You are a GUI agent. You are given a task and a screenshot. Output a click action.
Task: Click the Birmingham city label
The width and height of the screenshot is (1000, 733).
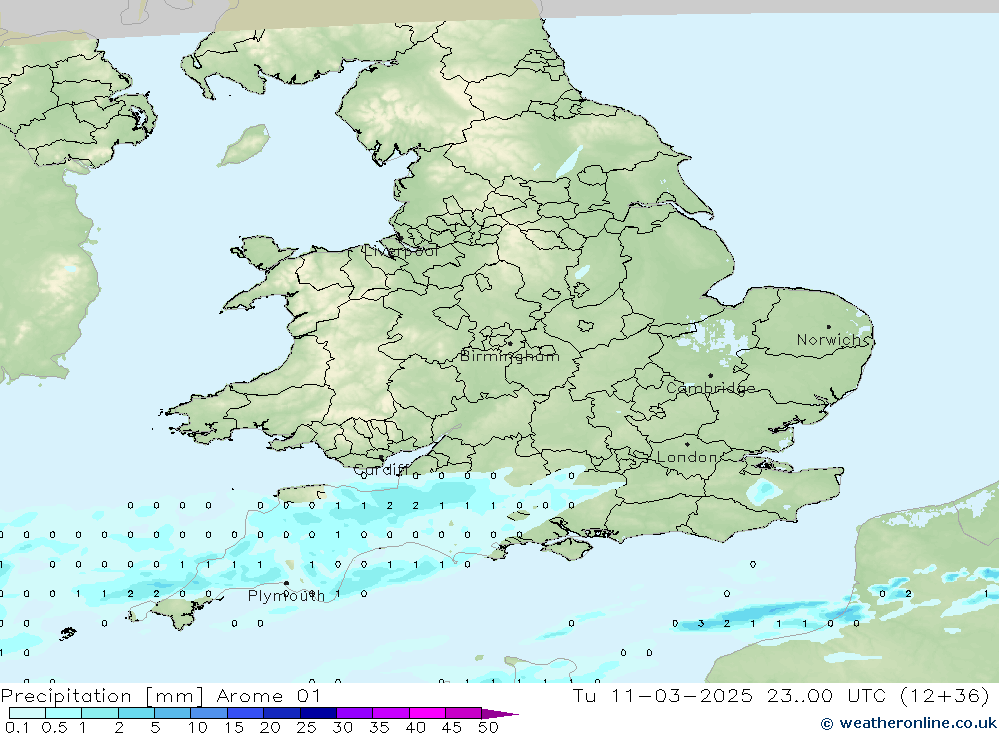pyautogui.click(x=510, y=357)
